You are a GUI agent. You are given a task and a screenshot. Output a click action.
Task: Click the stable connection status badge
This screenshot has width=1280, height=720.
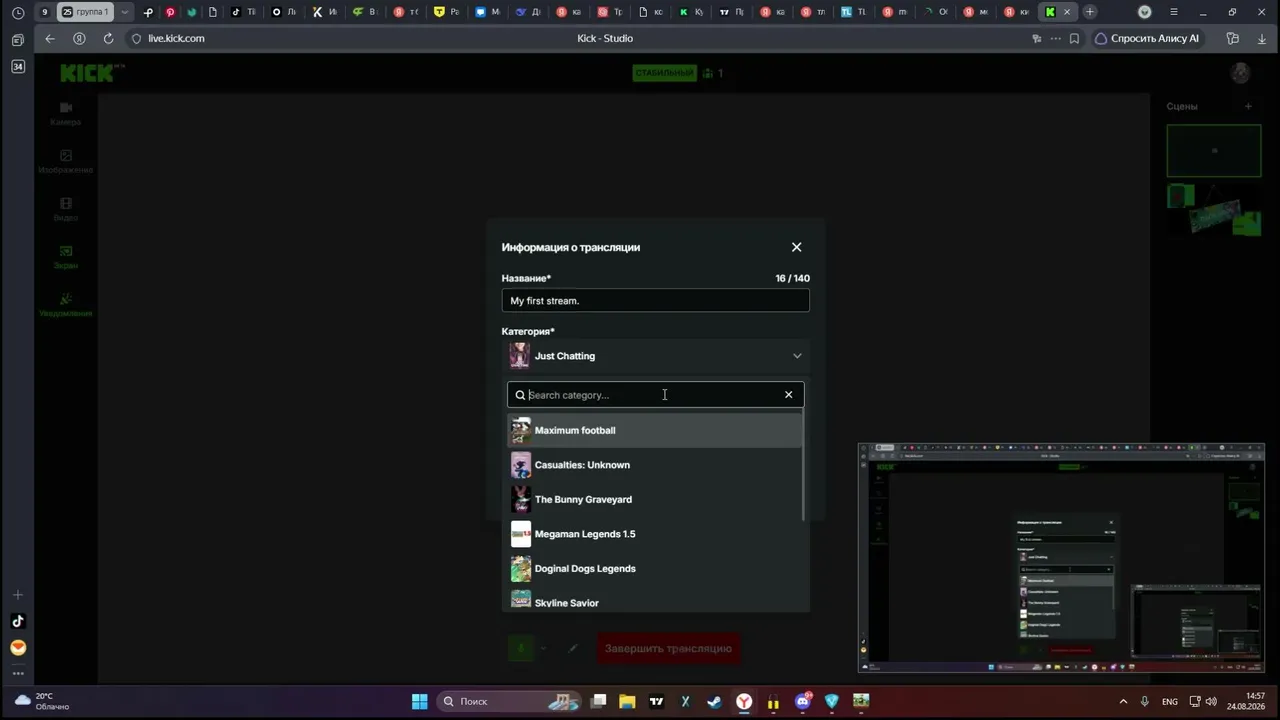[664, 73]
